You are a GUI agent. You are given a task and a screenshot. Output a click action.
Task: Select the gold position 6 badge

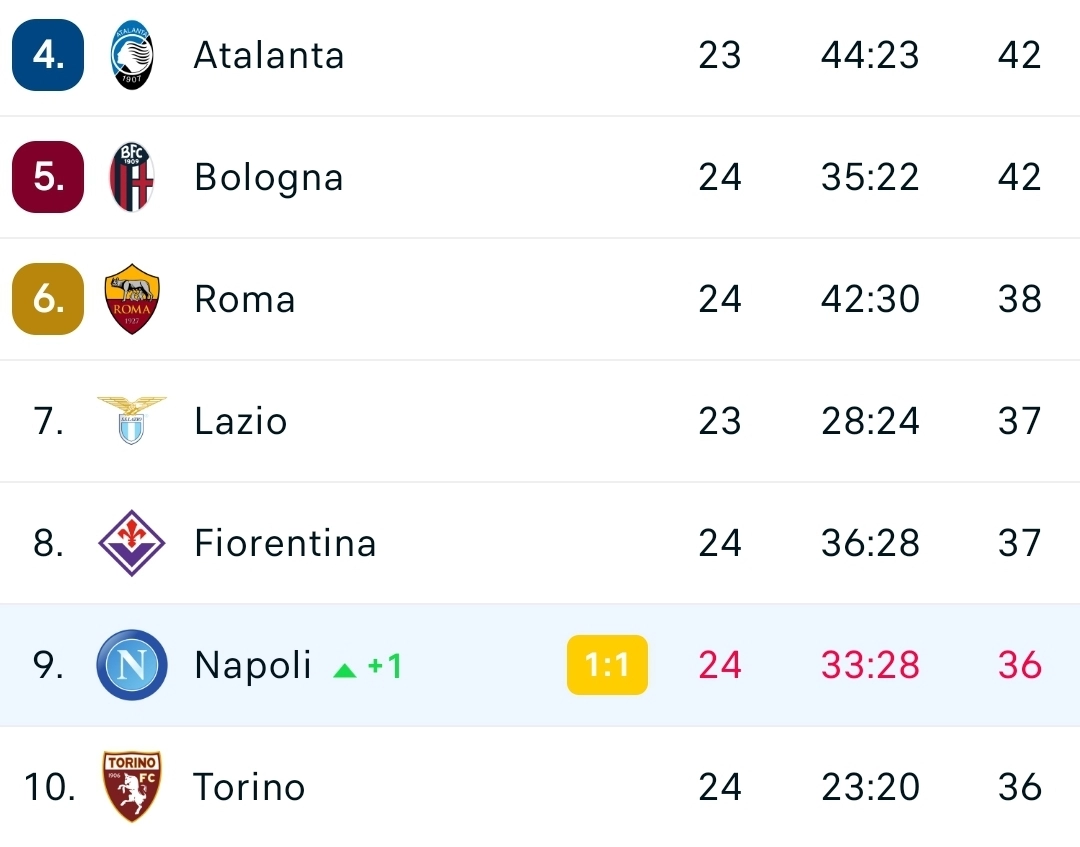[48, 299]
